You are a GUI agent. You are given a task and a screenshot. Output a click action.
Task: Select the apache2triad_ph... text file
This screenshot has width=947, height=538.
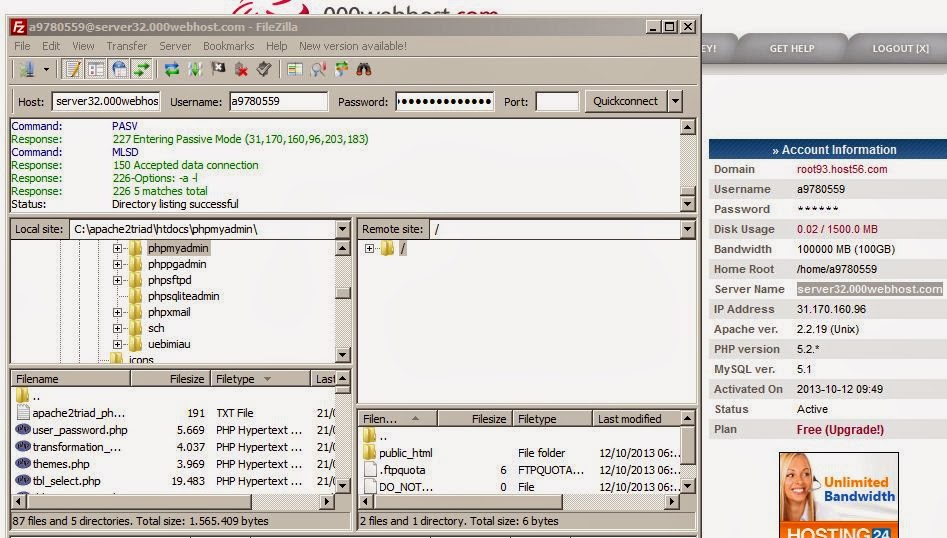79,413
